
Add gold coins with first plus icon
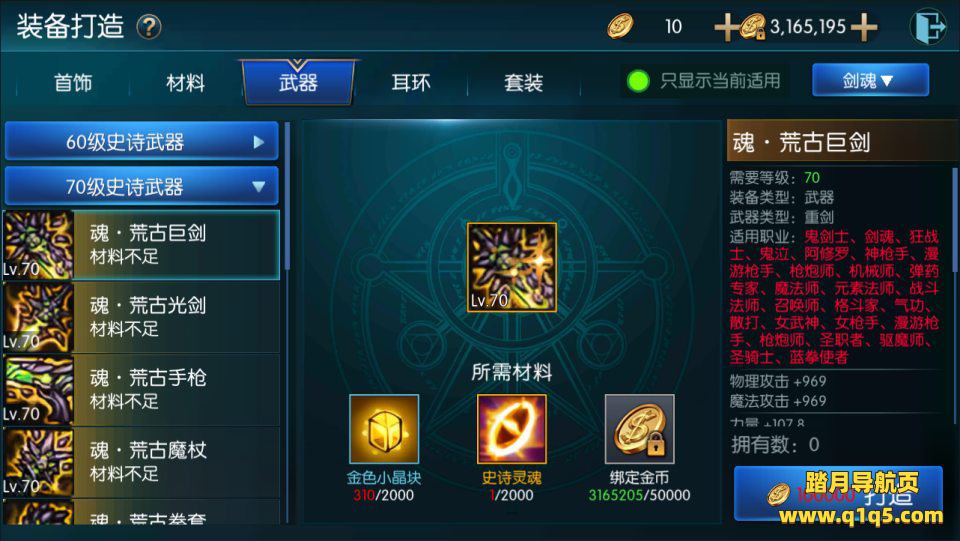(727, 28)
